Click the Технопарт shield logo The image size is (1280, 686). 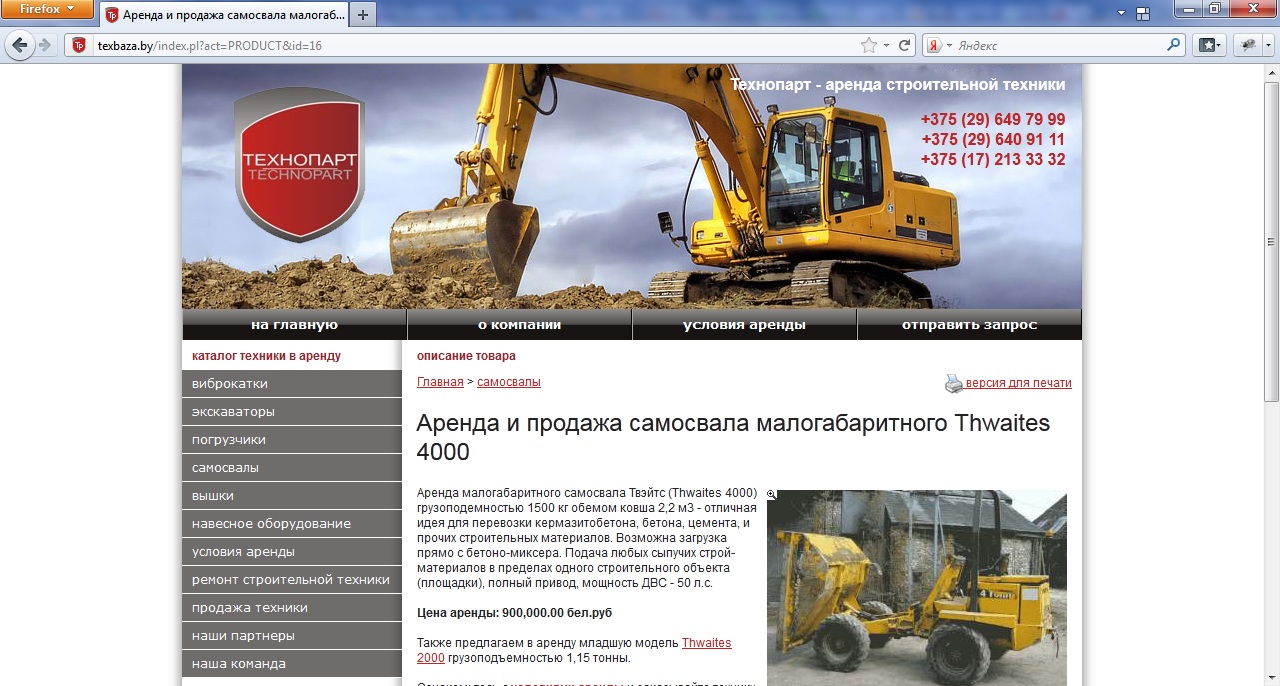click(x=299, y=164)
